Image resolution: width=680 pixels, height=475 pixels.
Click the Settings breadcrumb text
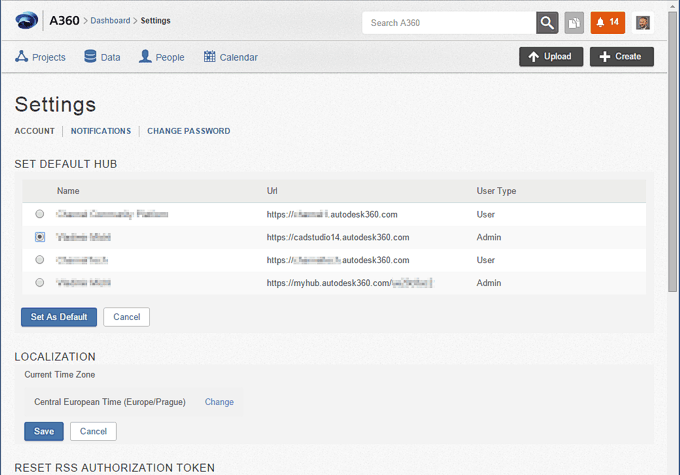155,20
